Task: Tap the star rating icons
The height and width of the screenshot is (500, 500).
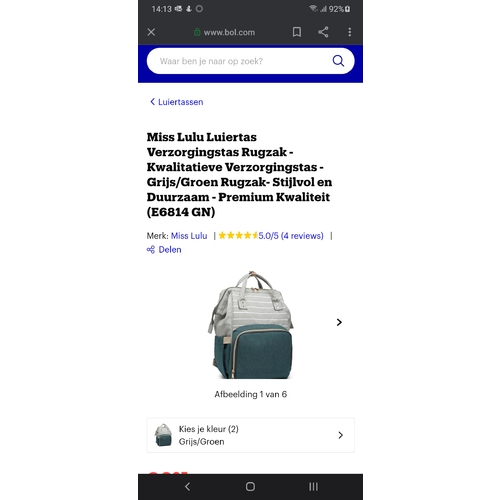Action: click(238, 236)
